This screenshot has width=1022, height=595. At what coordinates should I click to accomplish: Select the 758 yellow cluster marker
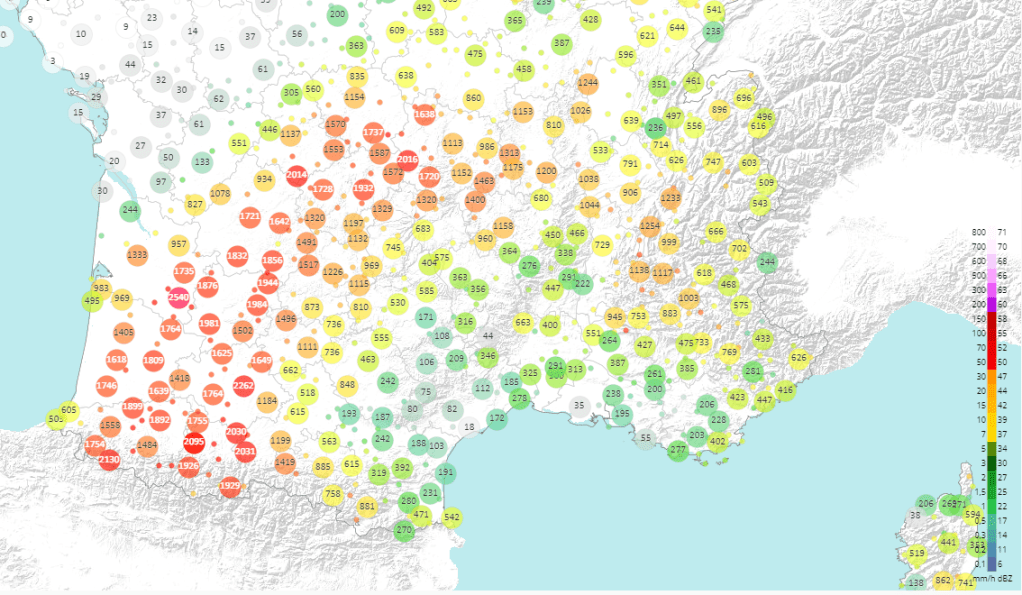click(x=333, y=493)
